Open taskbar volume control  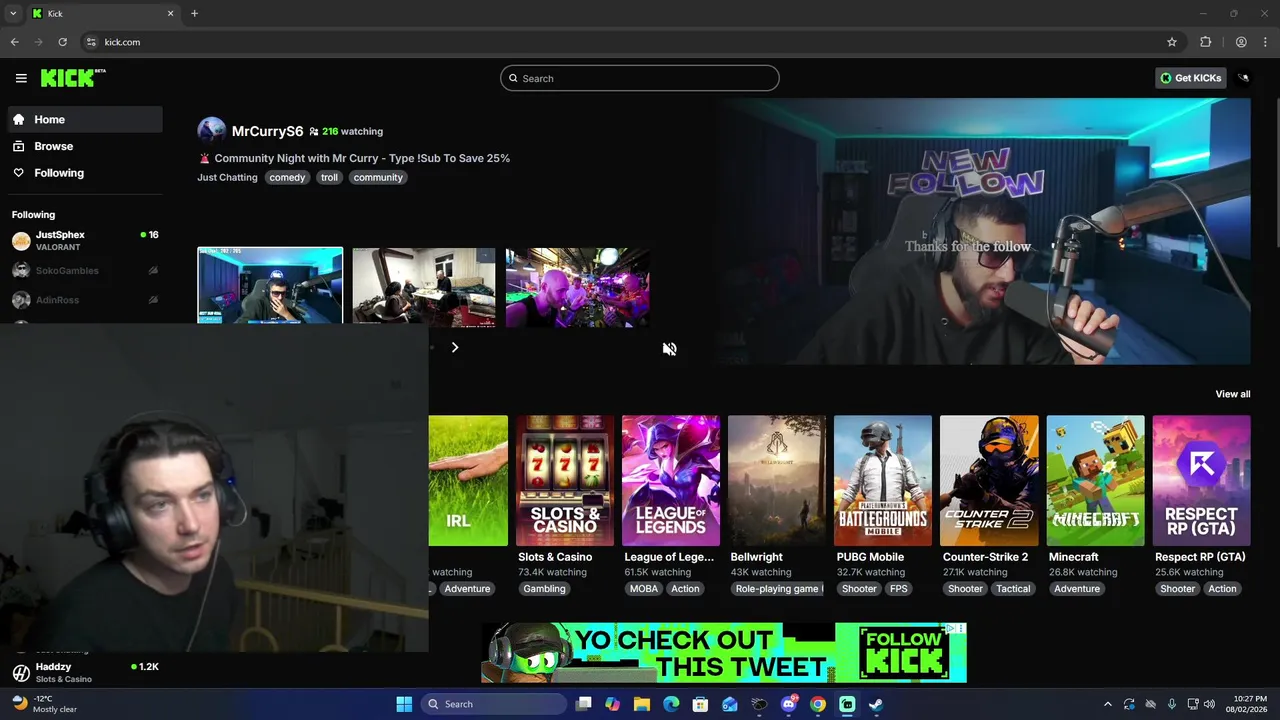point(1209,704)
